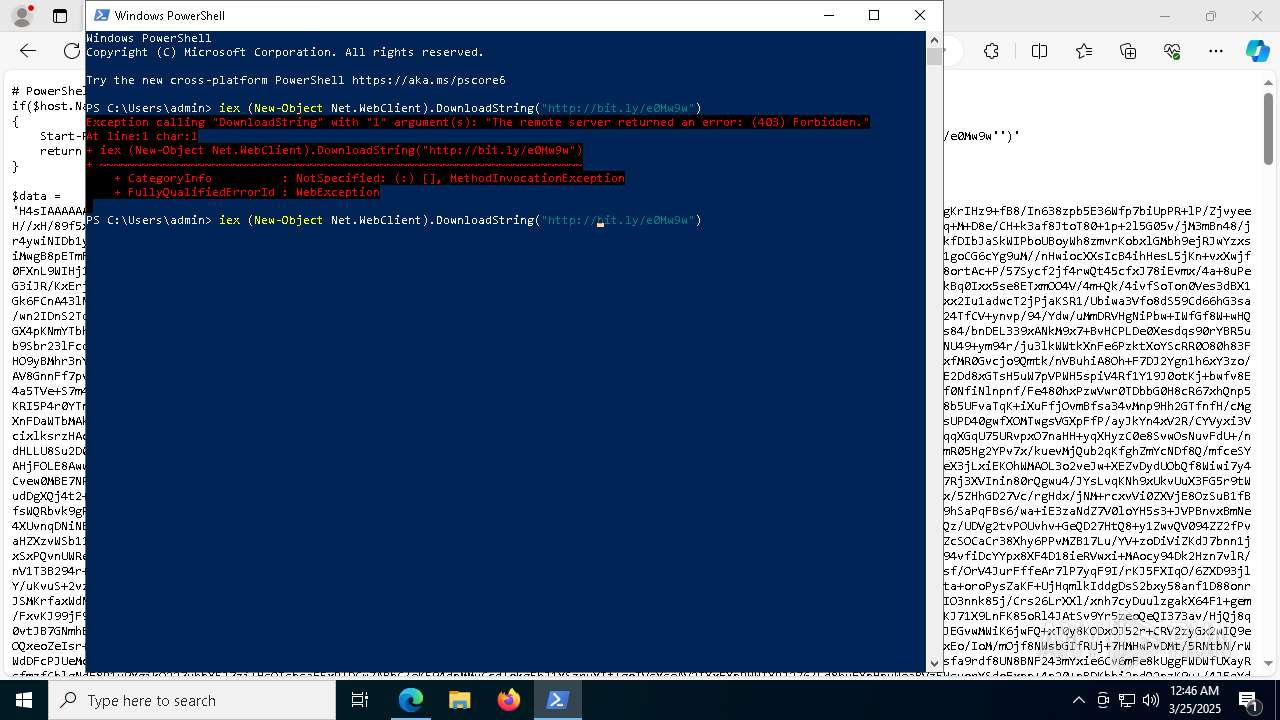Screen dimensions: 1280x720
Task: Launch Copilot in Edge sidebar
Action: coord(1258,51)
